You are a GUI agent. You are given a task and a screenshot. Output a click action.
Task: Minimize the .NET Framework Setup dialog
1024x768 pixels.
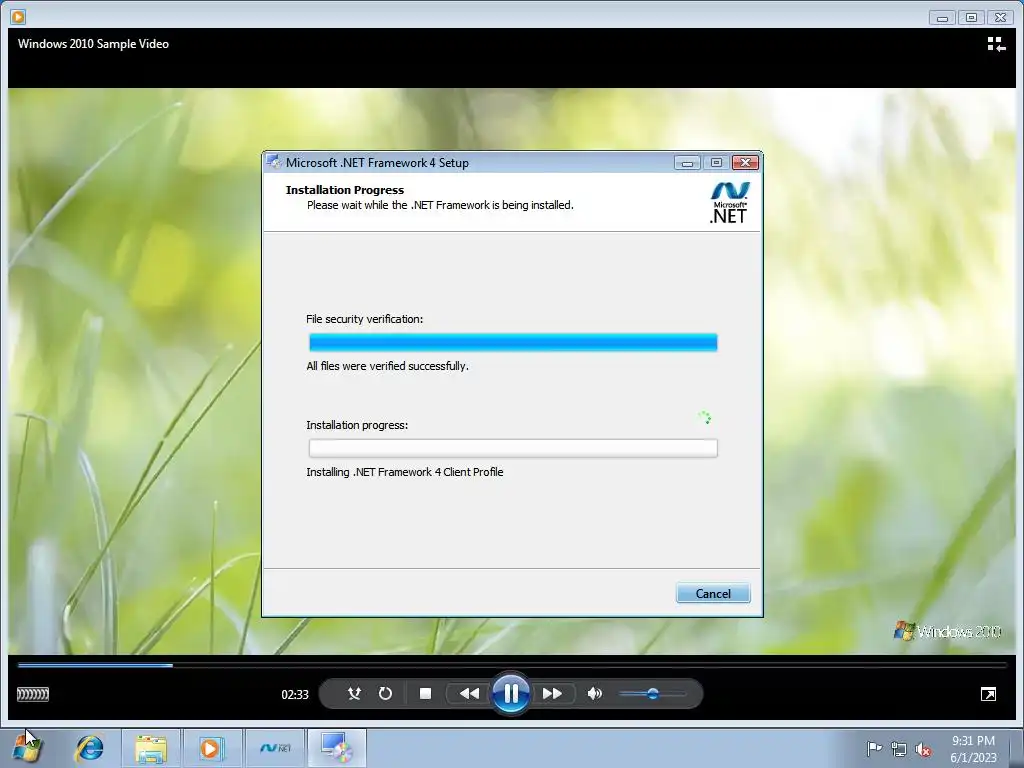pyautogui.click(x=687, y=163)
